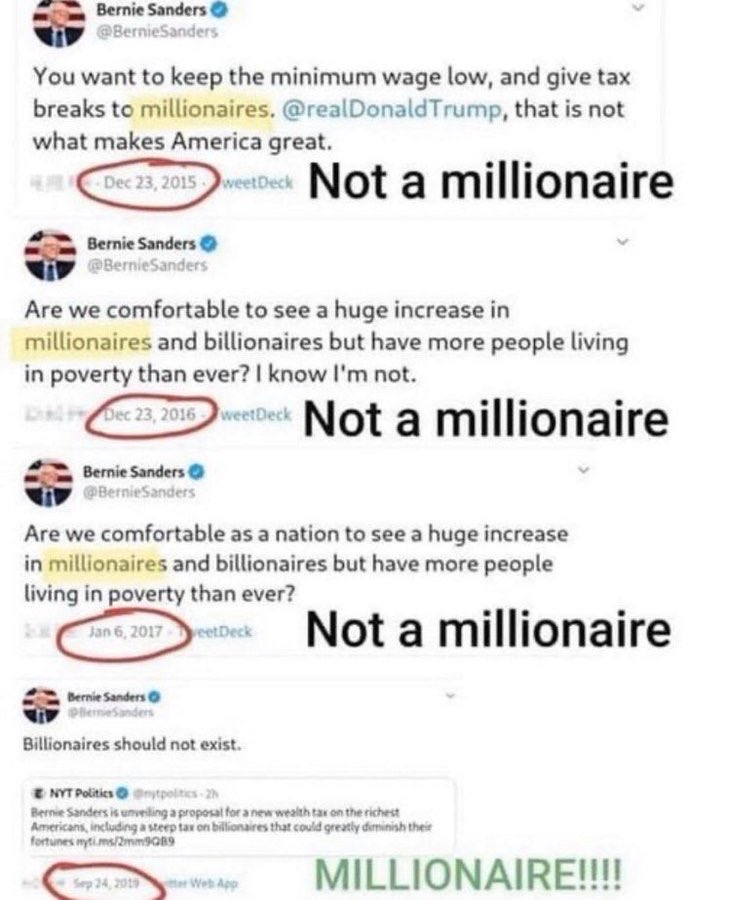Open the Jan 6, 2017 timestamp
This screenshot has height=900, width=730.
(x=126, y=631)
